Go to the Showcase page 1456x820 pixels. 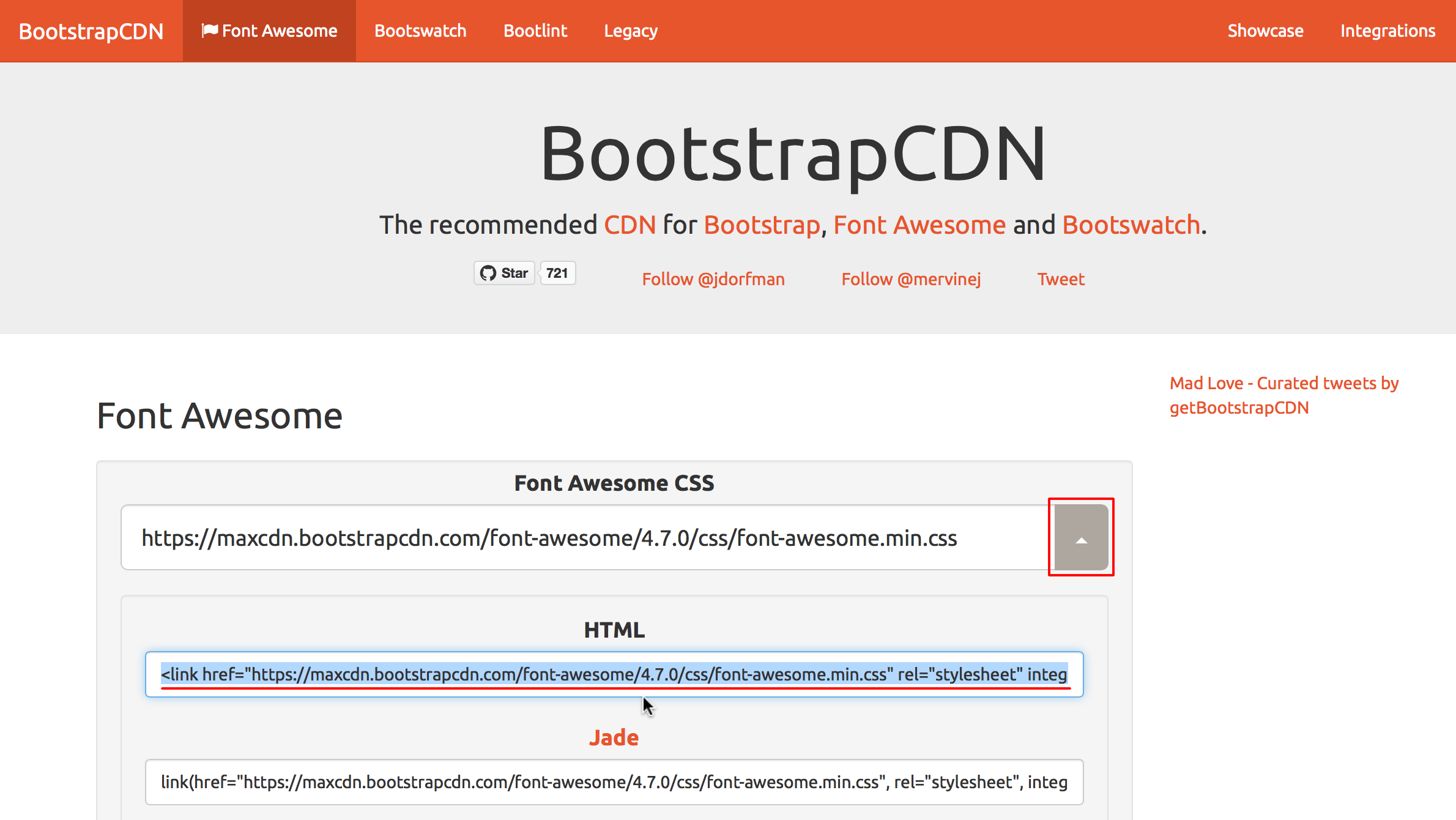tap(1265, 31)
